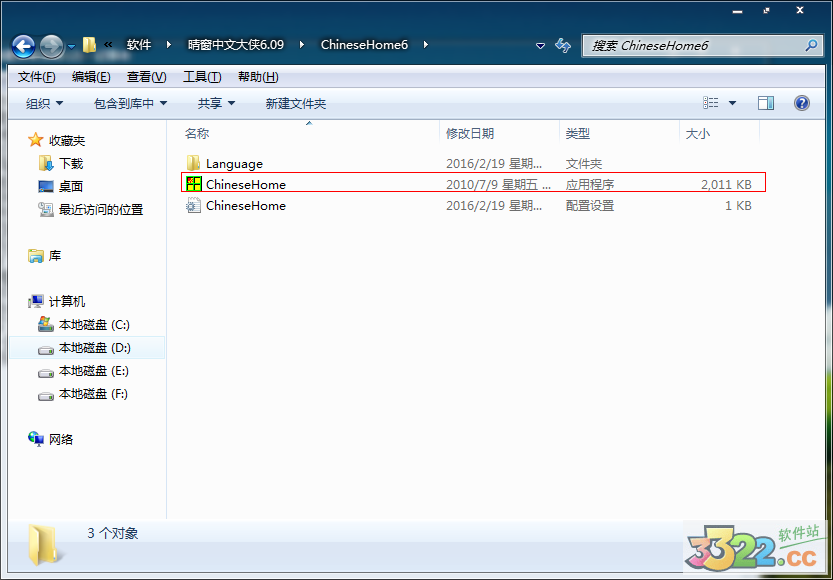Viewport: 833px width, 580px height.
Task: Click the change view icon
Action: coord(710,103)
